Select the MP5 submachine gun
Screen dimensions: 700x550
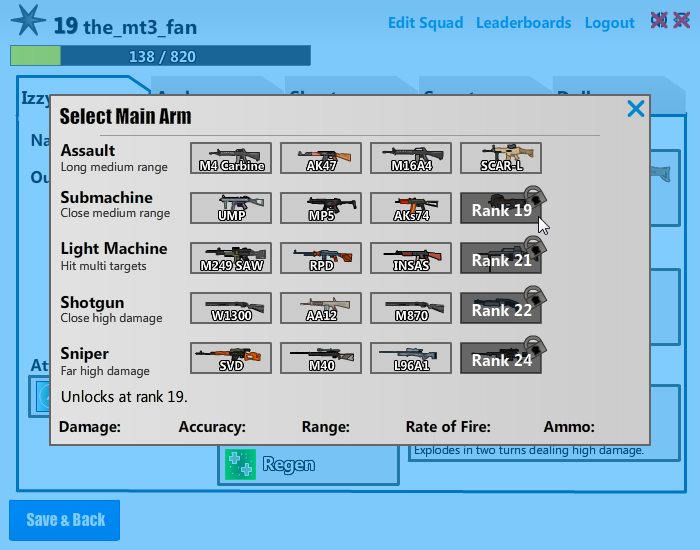coord(321,208)
